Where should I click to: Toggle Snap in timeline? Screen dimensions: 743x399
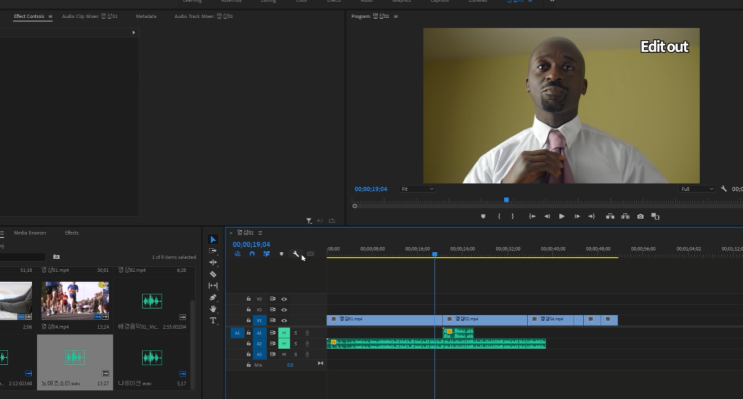[252, 254]
